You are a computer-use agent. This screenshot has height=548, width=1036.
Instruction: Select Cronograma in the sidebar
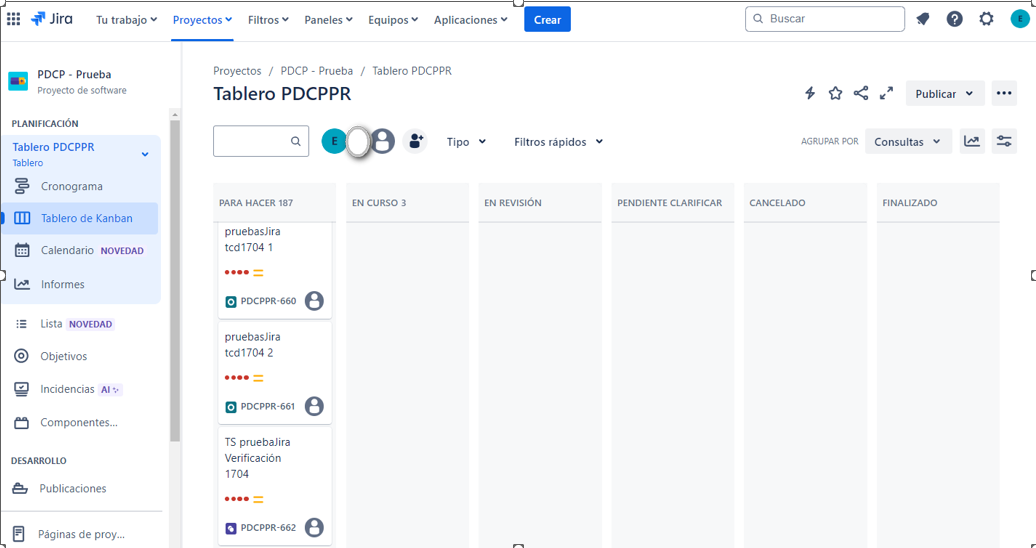pos(71,186)
